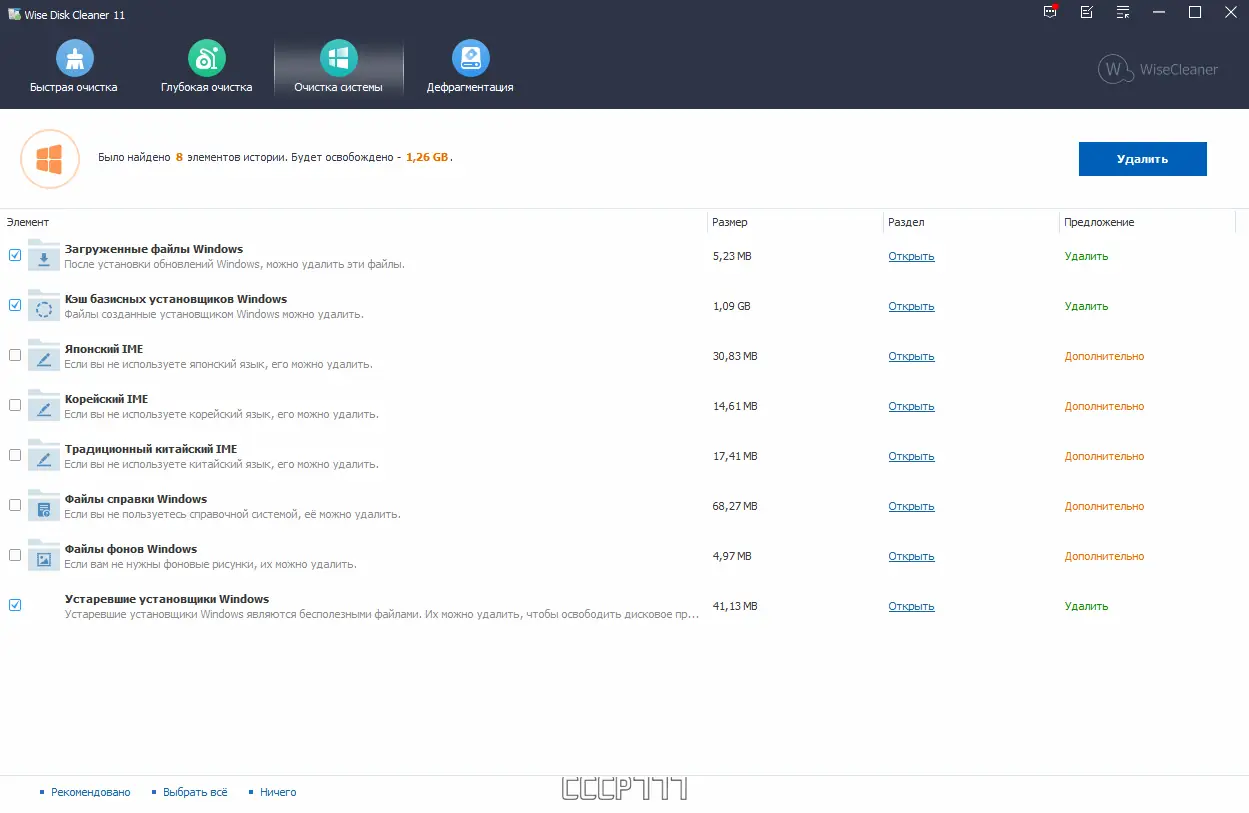Go to the Дефрагментация tab
Screen dimensions: 1249x813
(x=470, y=68)
